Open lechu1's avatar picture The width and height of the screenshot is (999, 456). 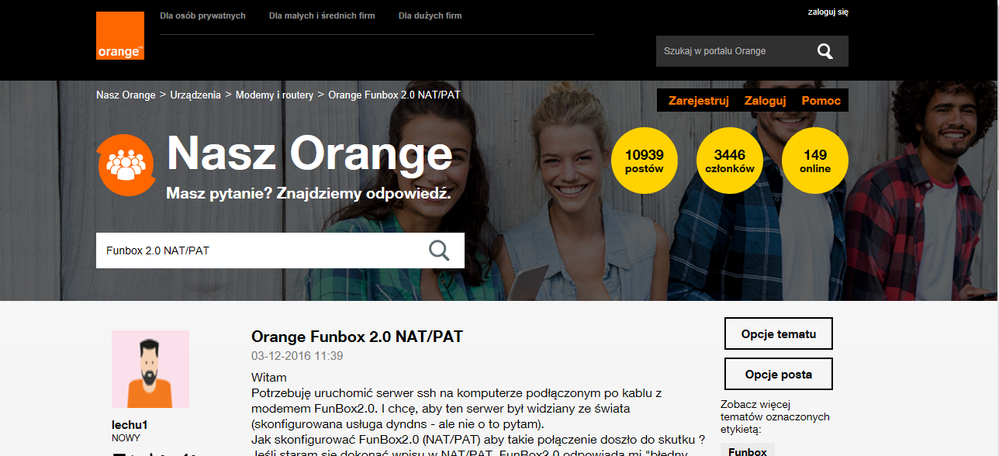point(150,369)
